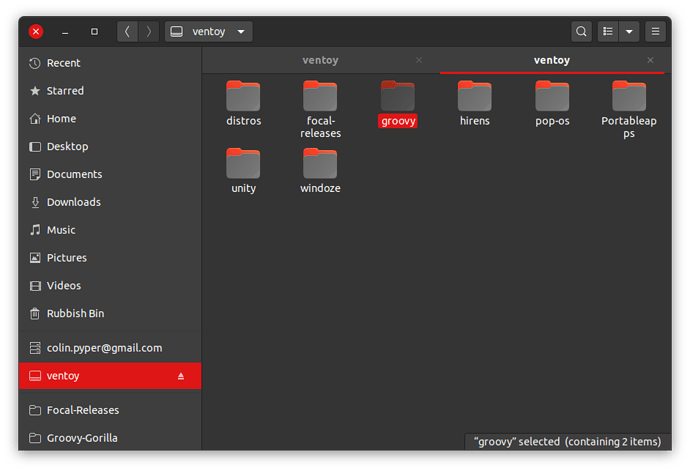Switch to the first ventoy tab

[320, 60]
